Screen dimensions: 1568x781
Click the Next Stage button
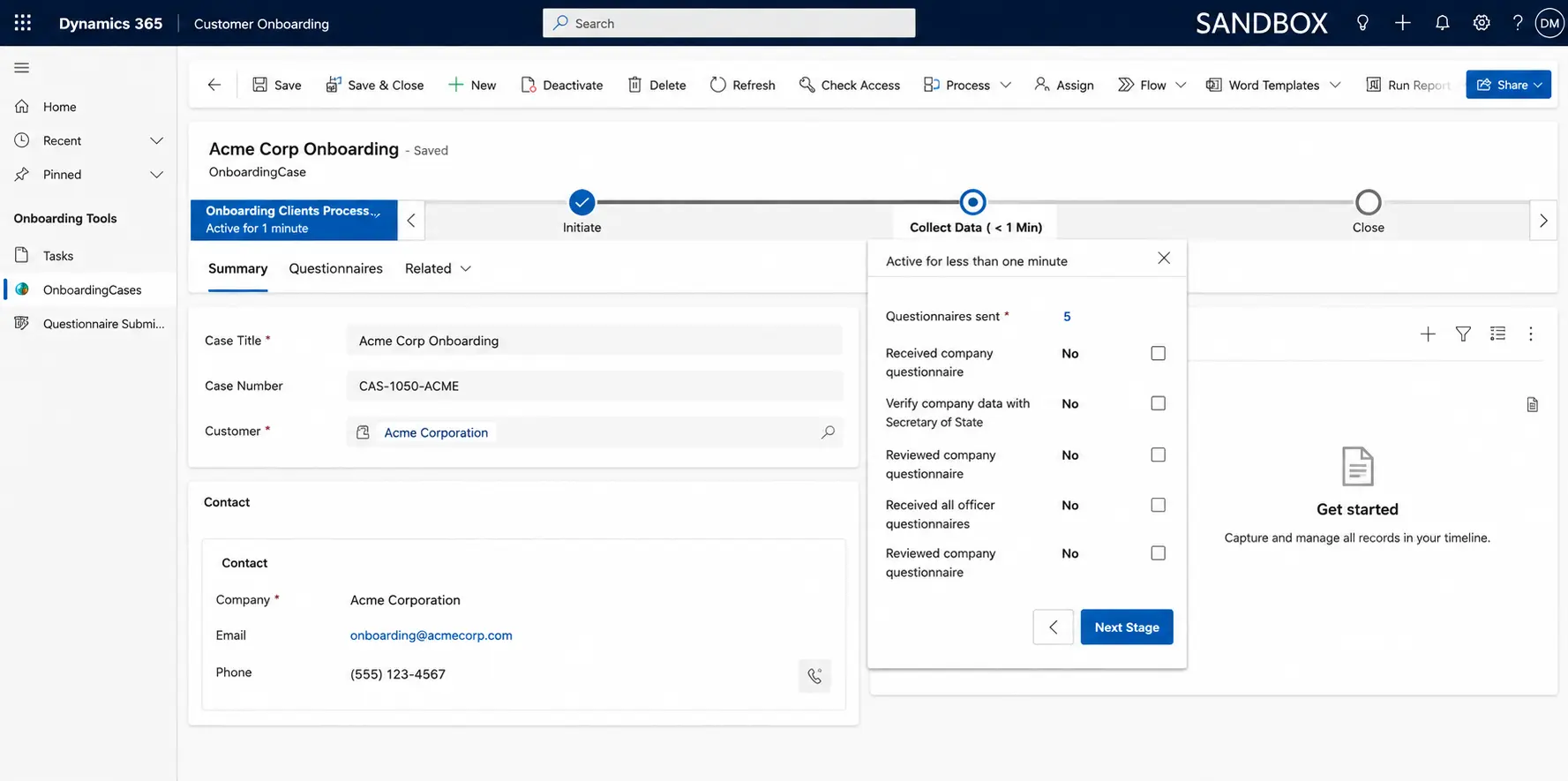(x=1127, y=627)
